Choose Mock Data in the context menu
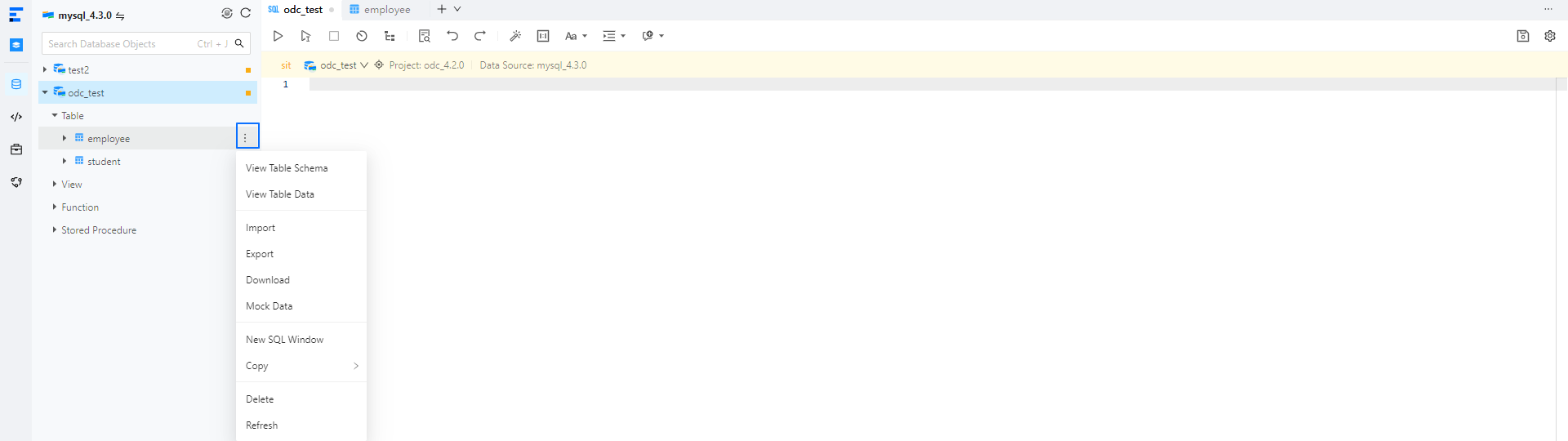This screenshot has width=1568, height=441. pyautogui.click(x=269, y=306)
